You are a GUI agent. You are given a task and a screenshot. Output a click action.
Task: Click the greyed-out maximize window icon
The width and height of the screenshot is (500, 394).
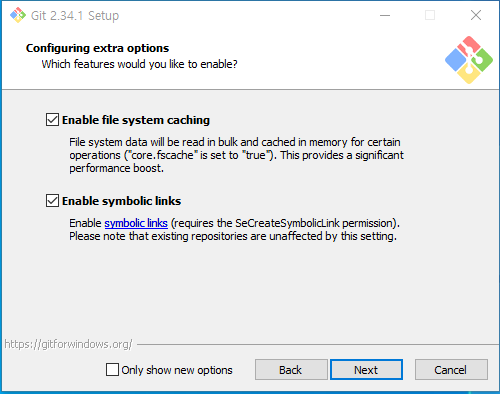[430, 15]
